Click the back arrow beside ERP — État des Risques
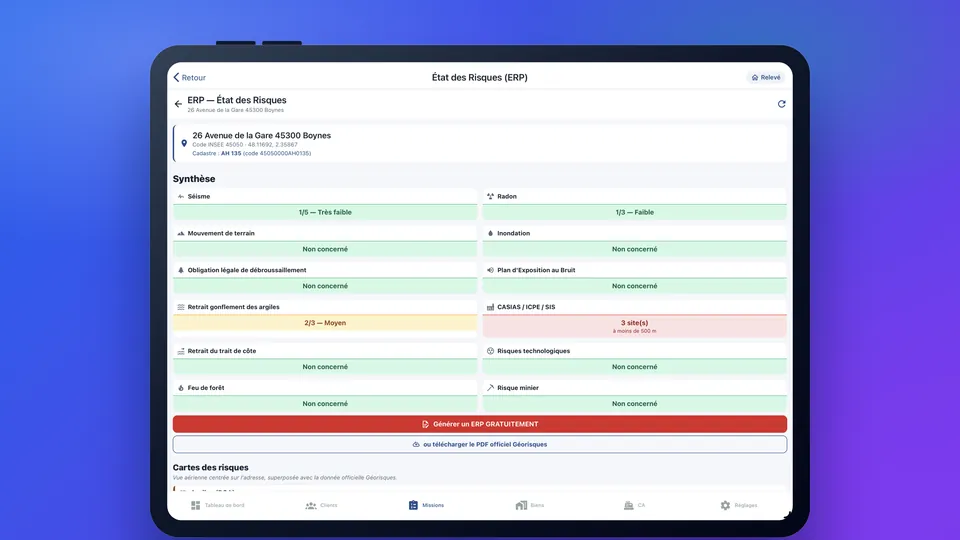Viewport: 960px width, 540px height. coord(178,104)
